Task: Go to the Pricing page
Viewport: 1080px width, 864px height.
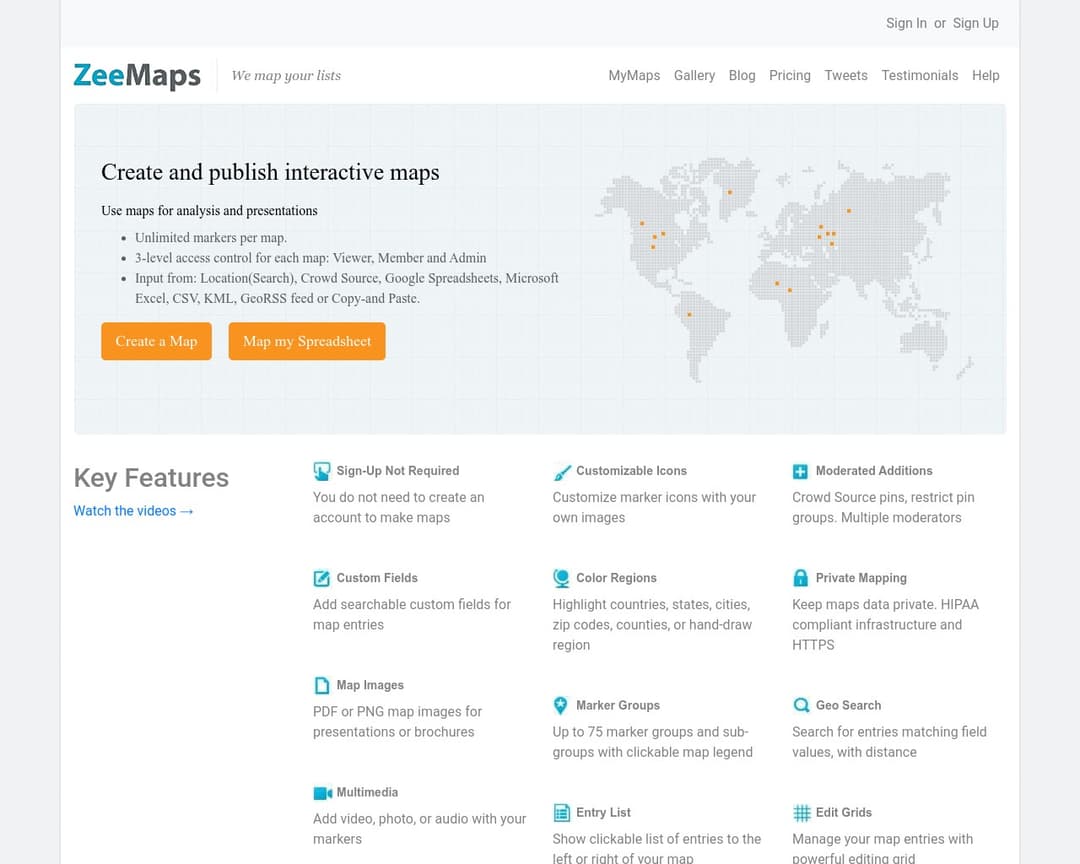Action: 789,75
